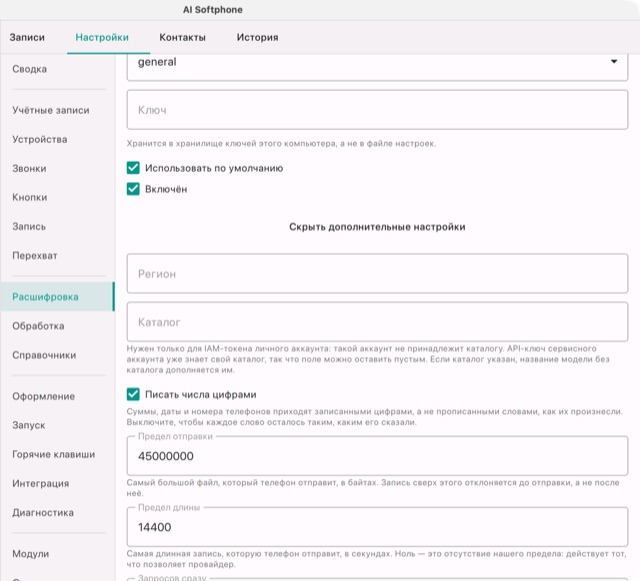Toggle the Включён checkbox
The width and height of the screenshot is (640, 581).
coord(133,189)
